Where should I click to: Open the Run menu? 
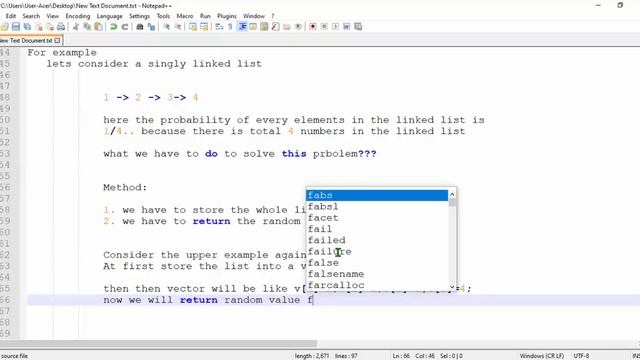[205, 16]
